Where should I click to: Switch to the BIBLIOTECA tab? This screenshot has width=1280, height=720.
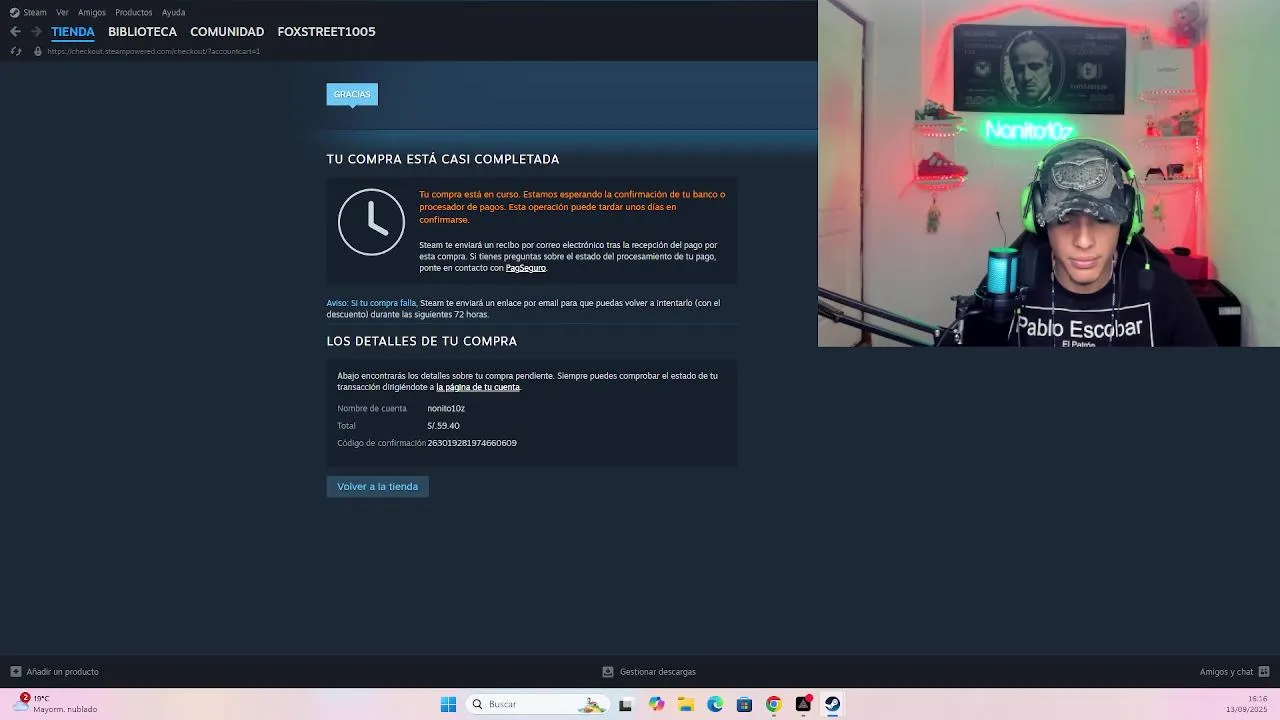click(x=142, y=32)
